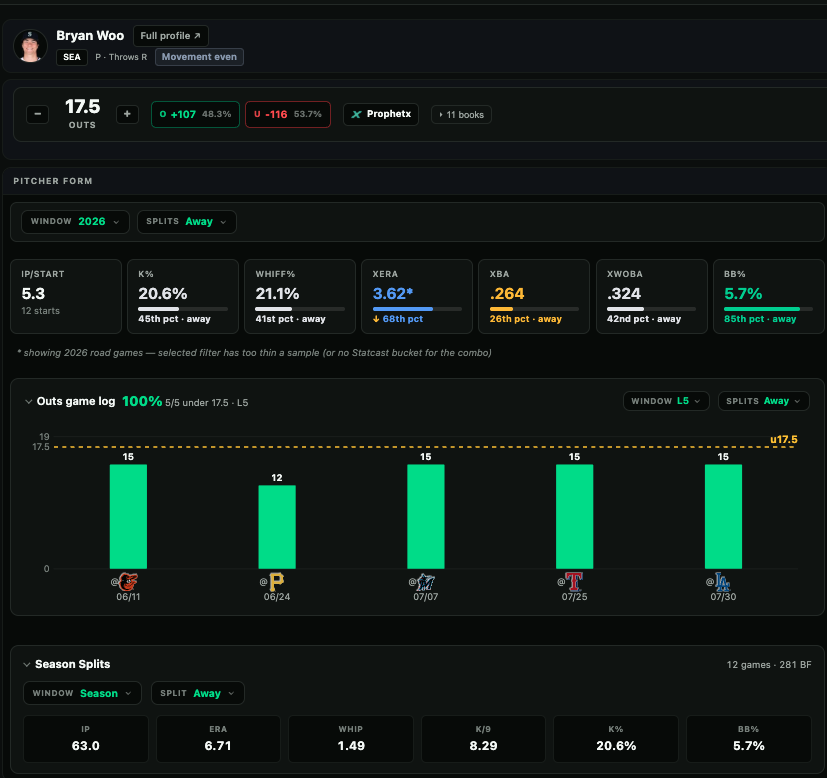Image resolution: width=827 pixels, height=778 pixels.
Task: Click the Rangers T logo icon
Action: tap(574, 582)
